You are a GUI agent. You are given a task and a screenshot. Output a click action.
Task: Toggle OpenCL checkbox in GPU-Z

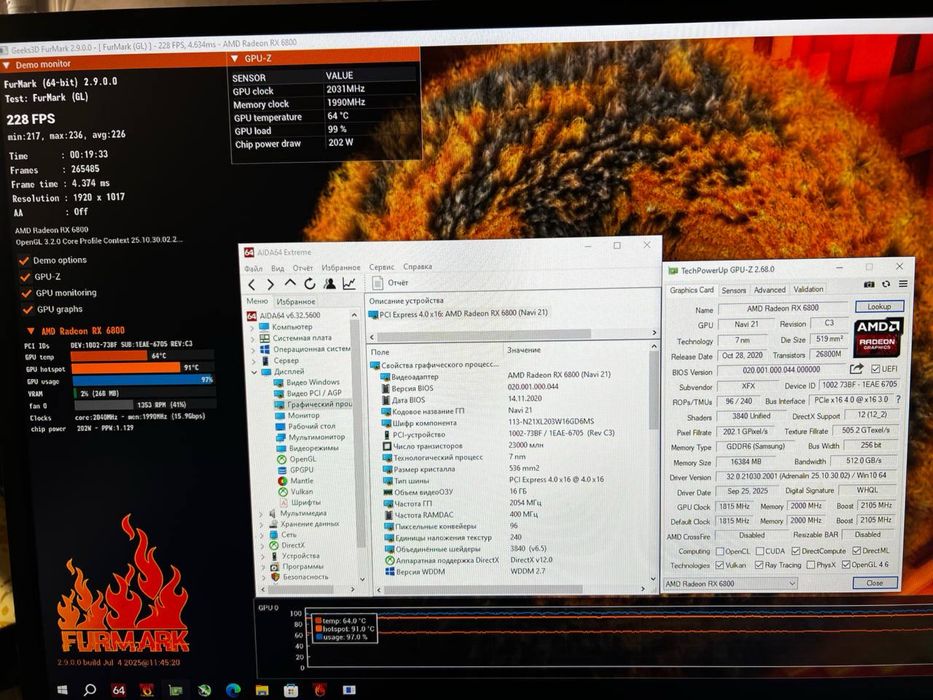click(x=720, y=551)
